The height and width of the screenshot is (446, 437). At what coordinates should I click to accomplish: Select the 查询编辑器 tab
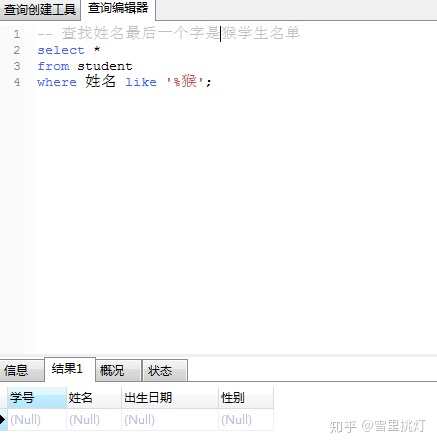coord(118,9)
